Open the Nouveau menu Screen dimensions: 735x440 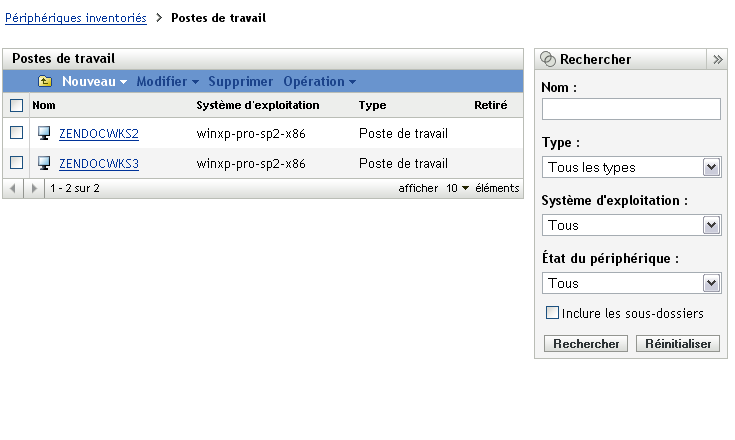click(94, 81)
